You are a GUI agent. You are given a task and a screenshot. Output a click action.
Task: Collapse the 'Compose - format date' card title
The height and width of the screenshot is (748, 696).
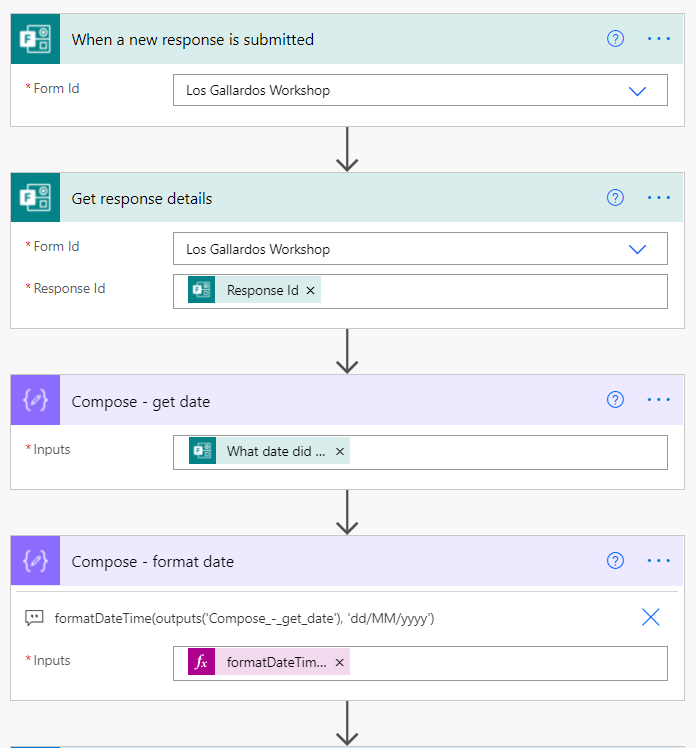point(152,562)
